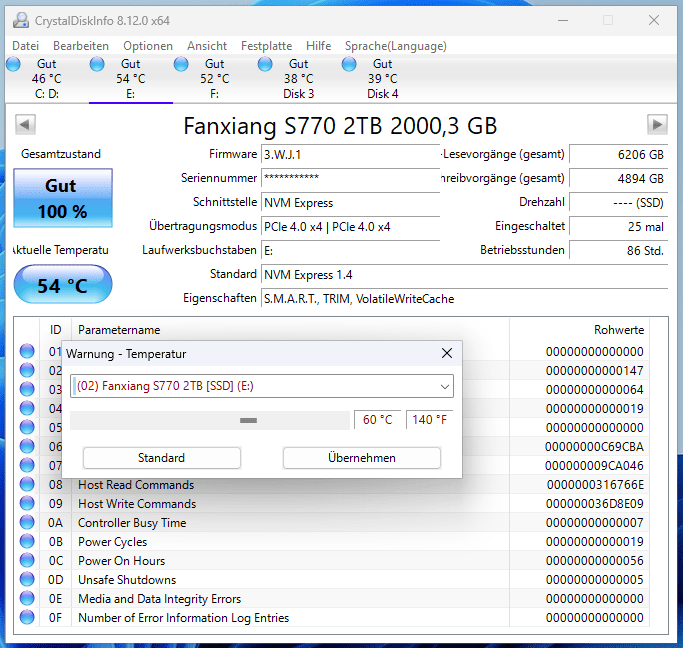Click raw value 000000036D8E09
The image size is (683, 648).
pyautogui.click(x=595, y=503)
